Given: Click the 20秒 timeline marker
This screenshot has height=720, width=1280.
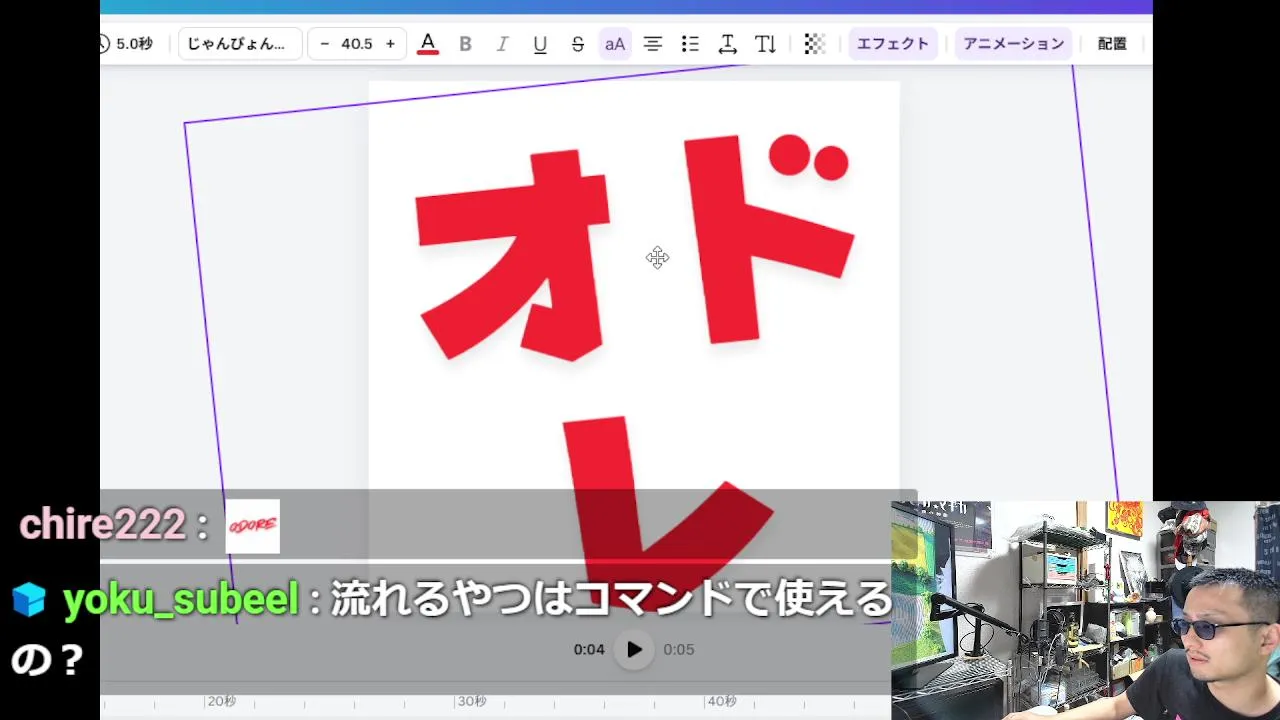Looking at the screenshot, I should point(221,702).
